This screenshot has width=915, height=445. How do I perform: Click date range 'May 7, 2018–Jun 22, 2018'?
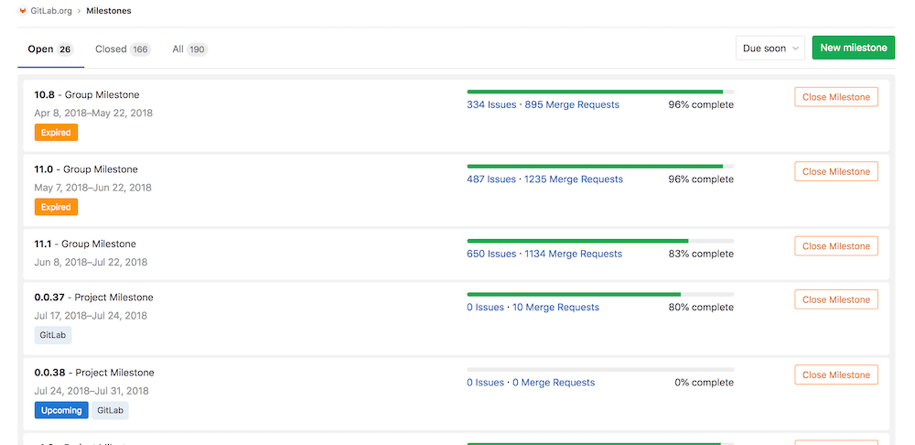tap(93, 188)
